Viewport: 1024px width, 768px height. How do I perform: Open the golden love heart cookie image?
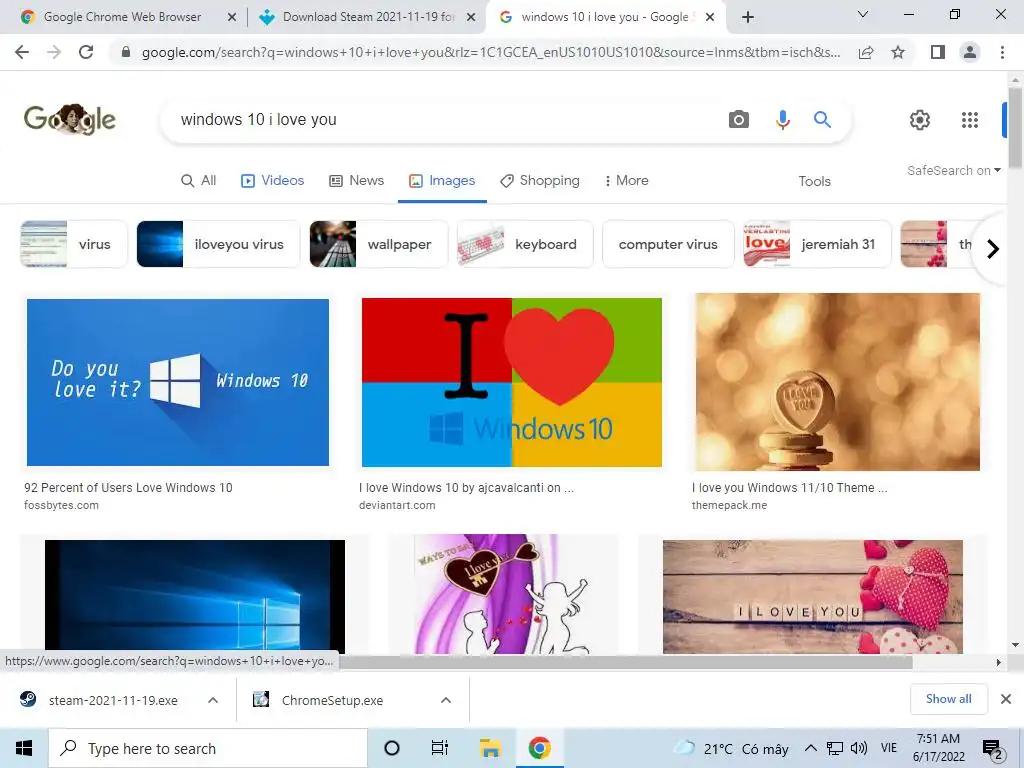pos(837,382)
